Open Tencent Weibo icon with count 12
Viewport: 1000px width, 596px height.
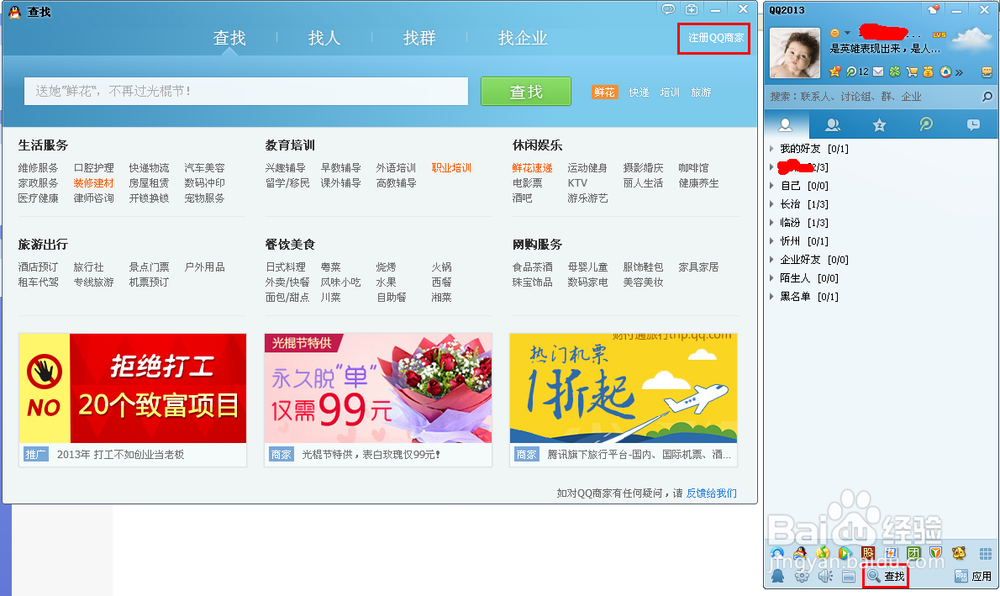[857, 71]
